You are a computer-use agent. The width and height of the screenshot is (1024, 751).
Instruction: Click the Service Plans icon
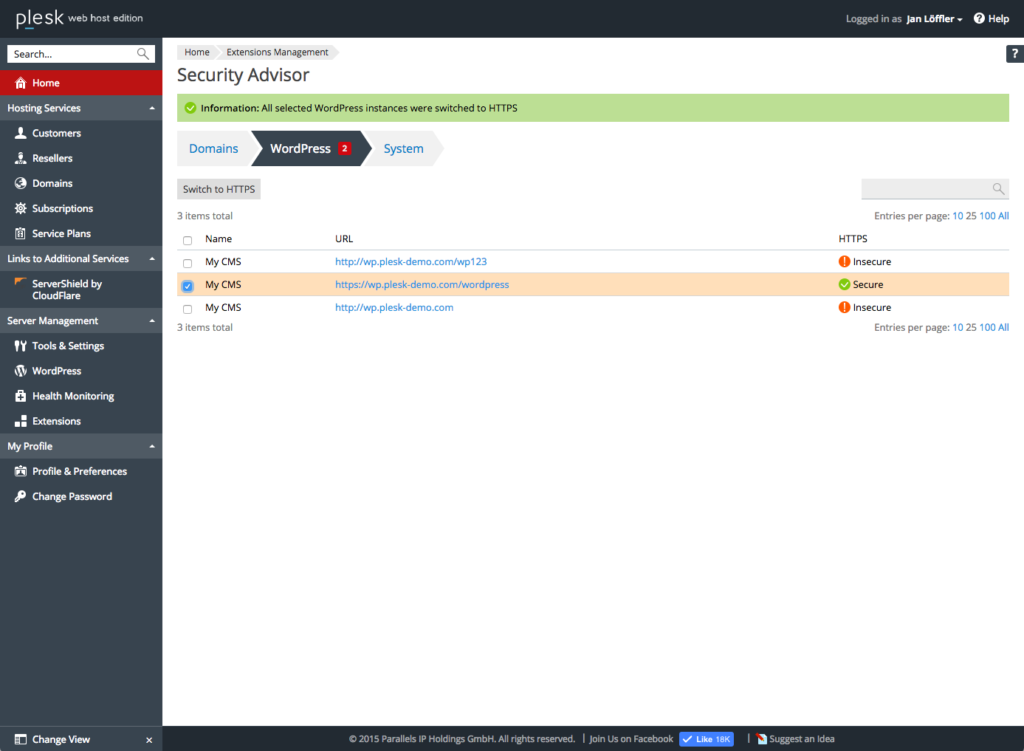pos(20,234)
